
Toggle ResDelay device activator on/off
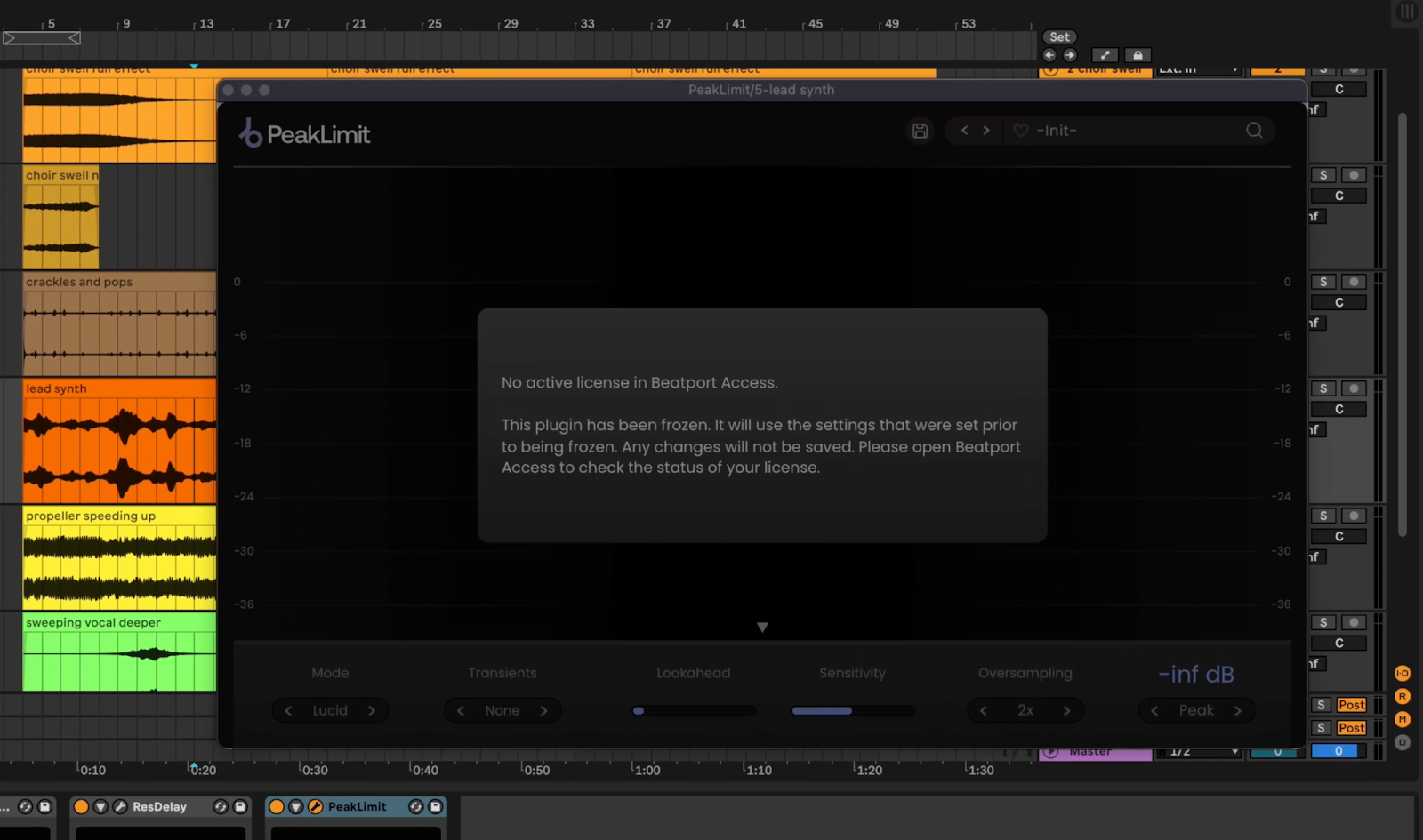point(81,807)
